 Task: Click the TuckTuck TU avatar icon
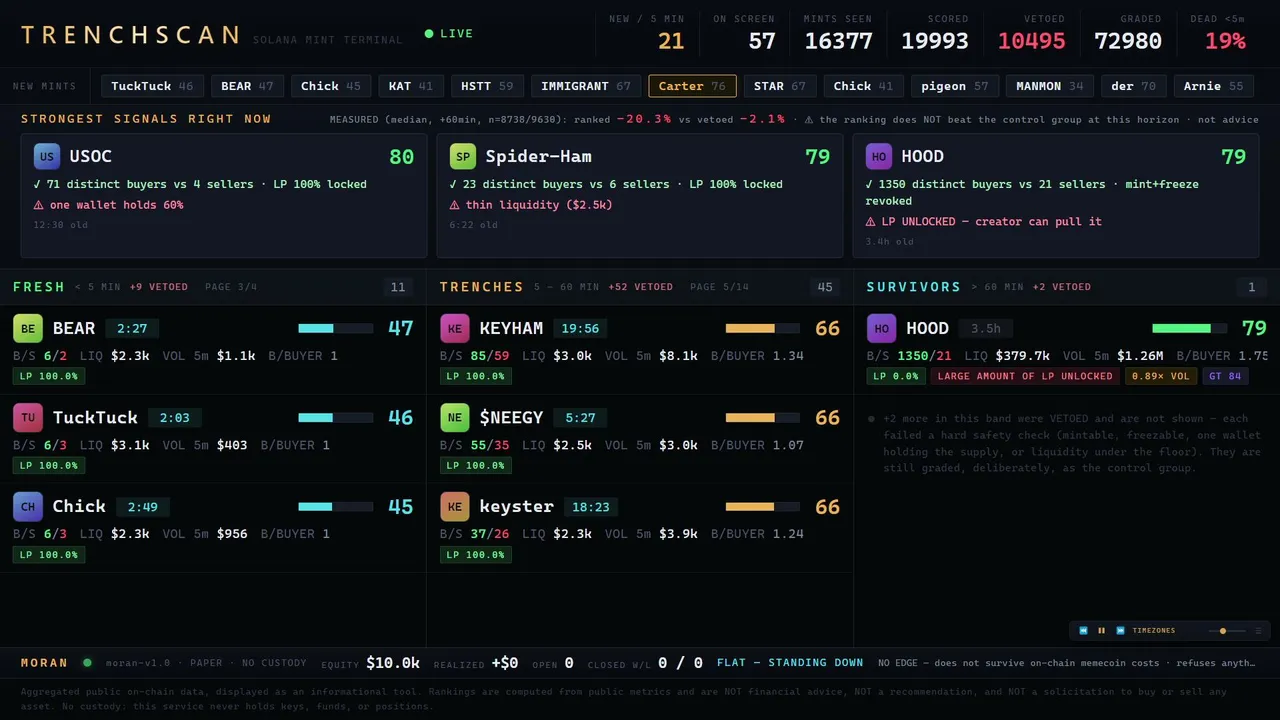28,417
